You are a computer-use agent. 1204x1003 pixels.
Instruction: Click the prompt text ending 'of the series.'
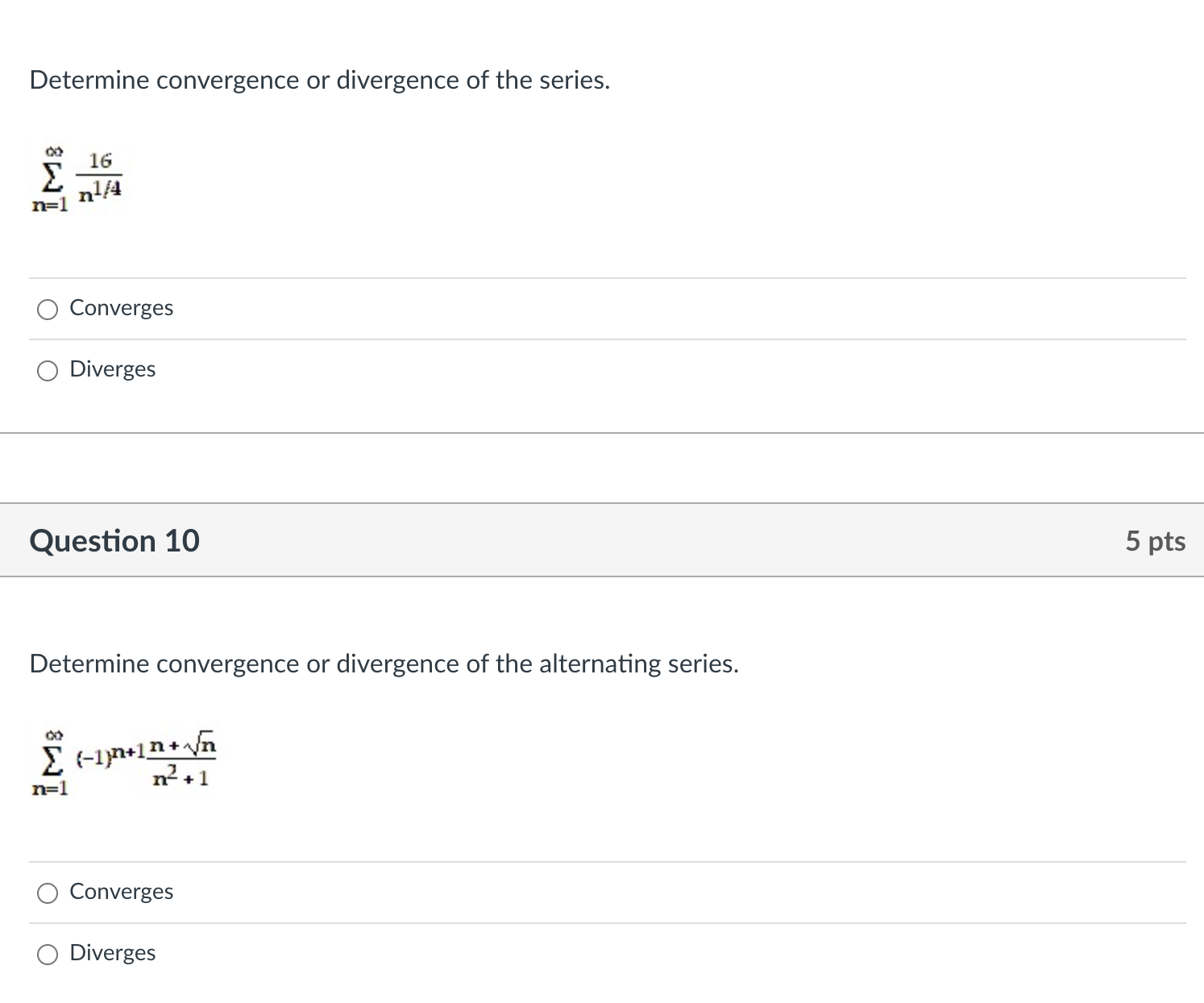click(320, 80)
